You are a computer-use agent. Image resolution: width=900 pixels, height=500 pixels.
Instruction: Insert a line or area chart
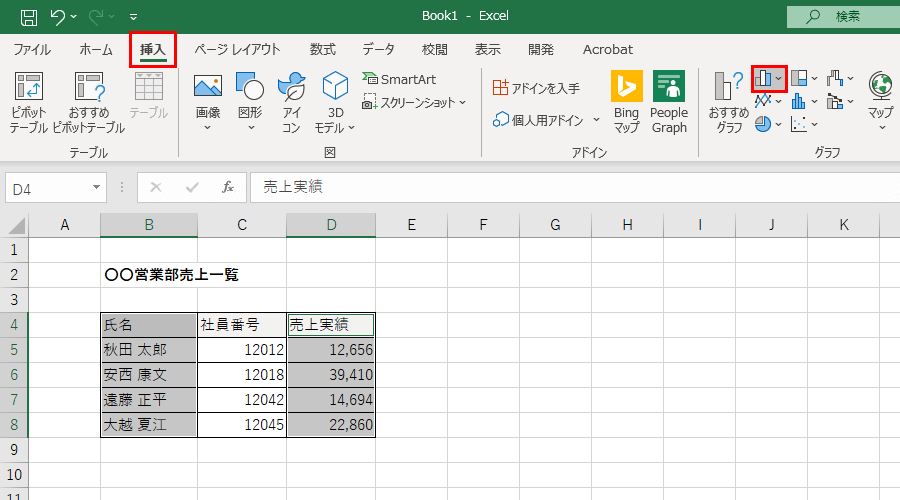click(x=769, y=102)
